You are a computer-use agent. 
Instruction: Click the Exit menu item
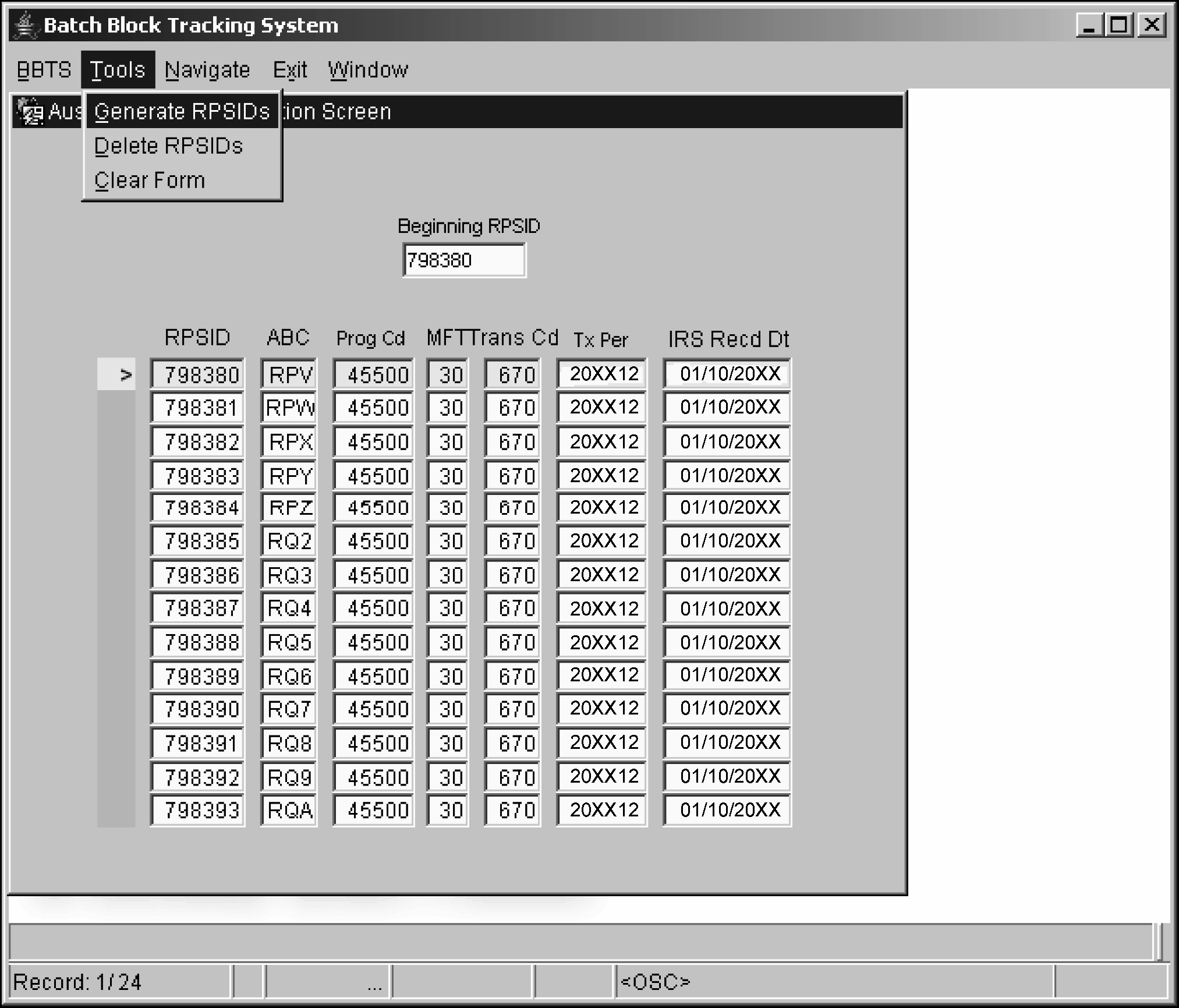[x=289, y=70]
